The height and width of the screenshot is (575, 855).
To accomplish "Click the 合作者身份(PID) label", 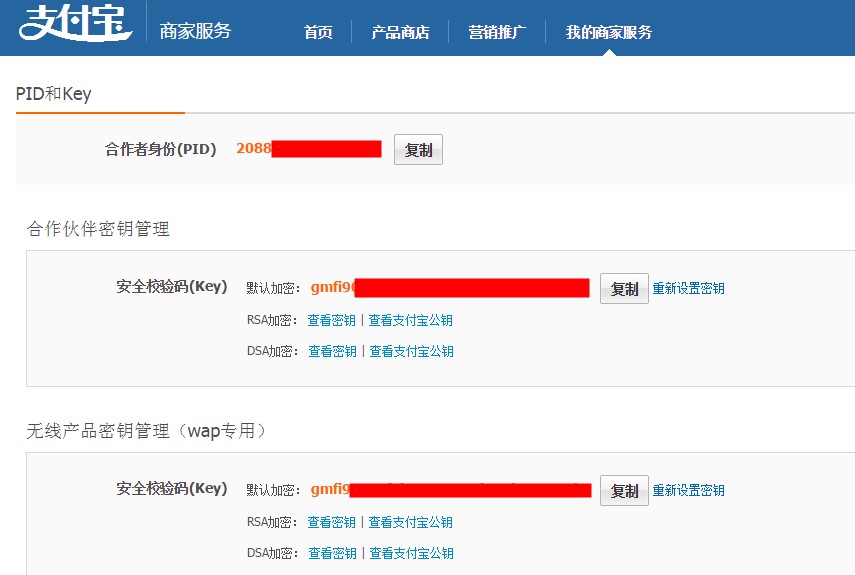I will [161, 149].
